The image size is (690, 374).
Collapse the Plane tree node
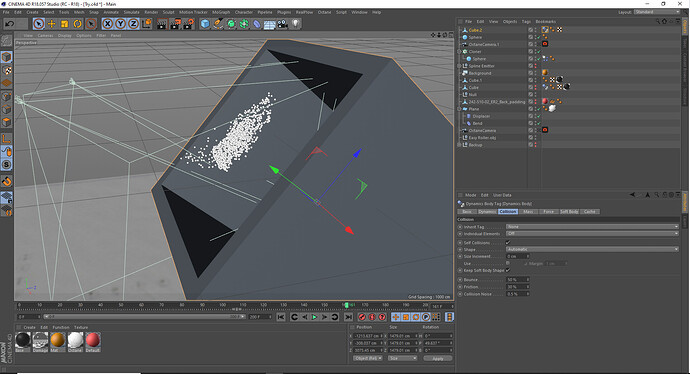(459, 109)
